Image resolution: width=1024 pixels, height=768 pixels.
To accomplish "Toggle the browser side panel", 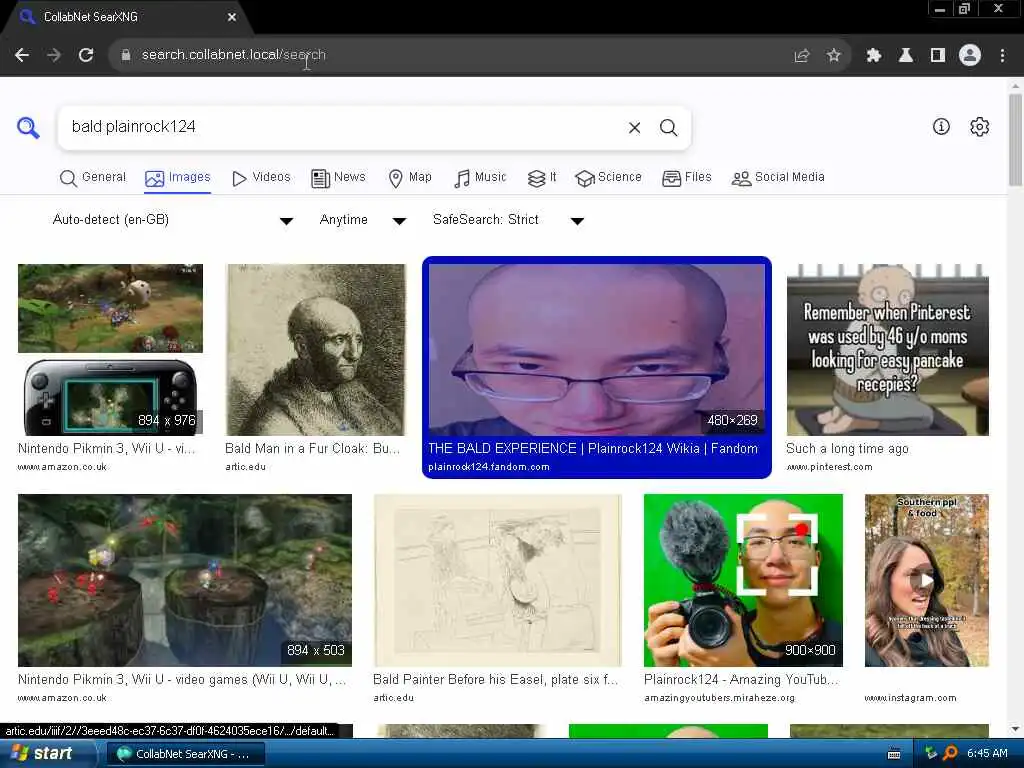I will point(938,55).
